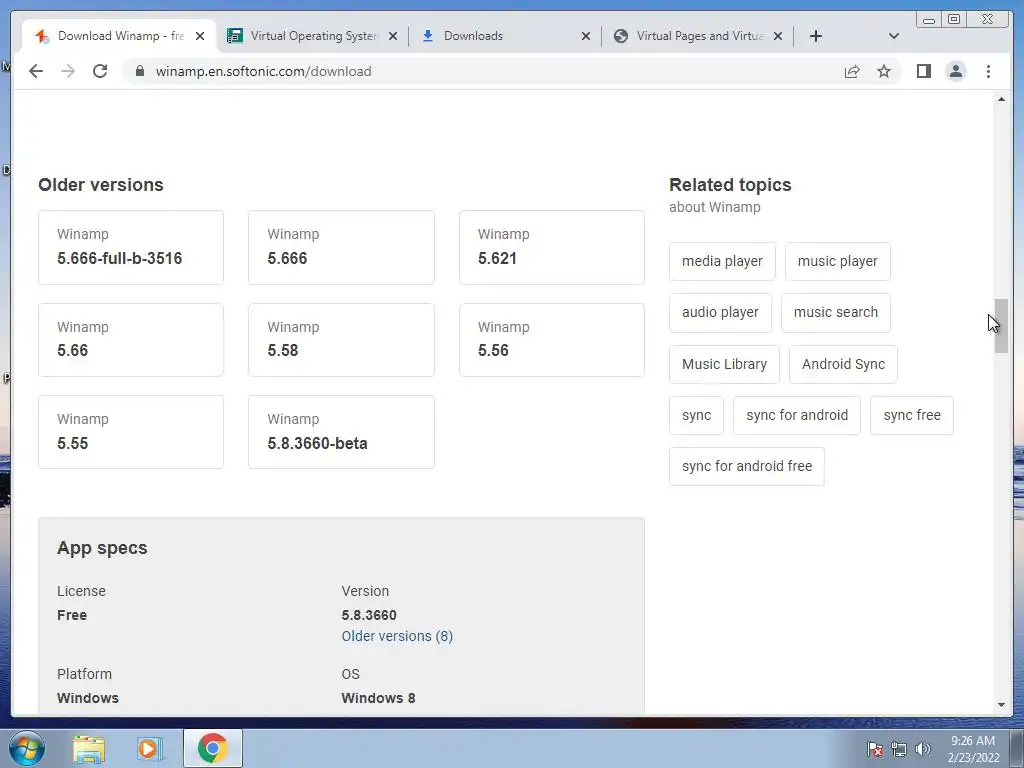Click the Chrome taskbar icon

(x=213, y=748)
